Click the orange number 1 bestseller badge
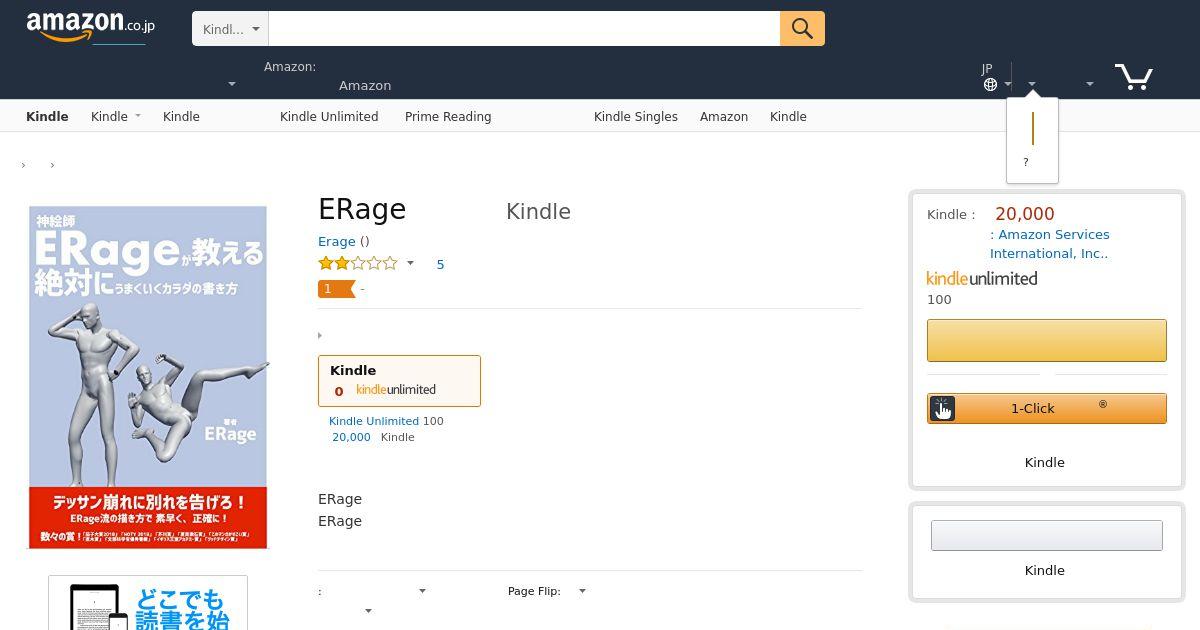The width and height of the screenshot is (1200, 630). pos(336,289)
